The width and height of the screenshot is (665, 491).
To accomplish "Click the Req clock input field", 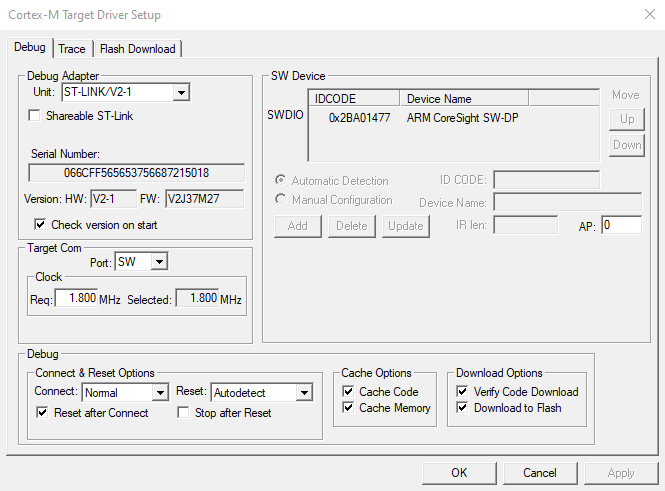I will [76, 299].
